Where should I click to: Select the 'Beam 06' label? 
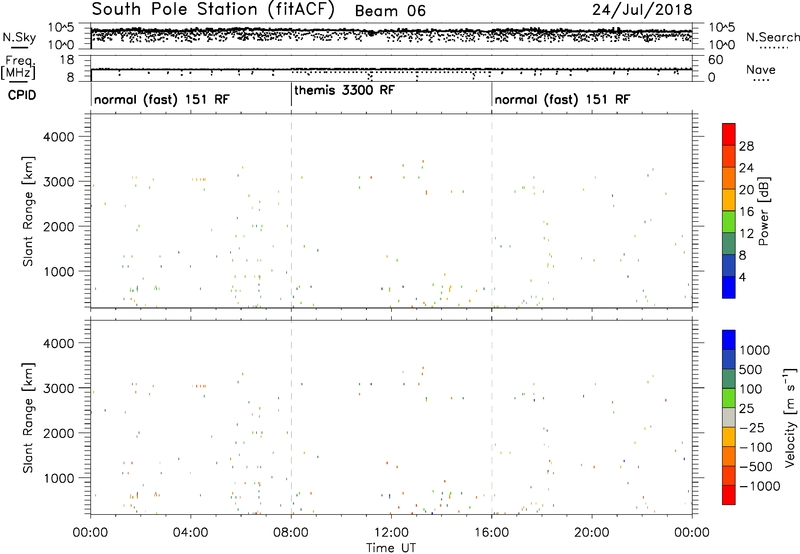390,11
